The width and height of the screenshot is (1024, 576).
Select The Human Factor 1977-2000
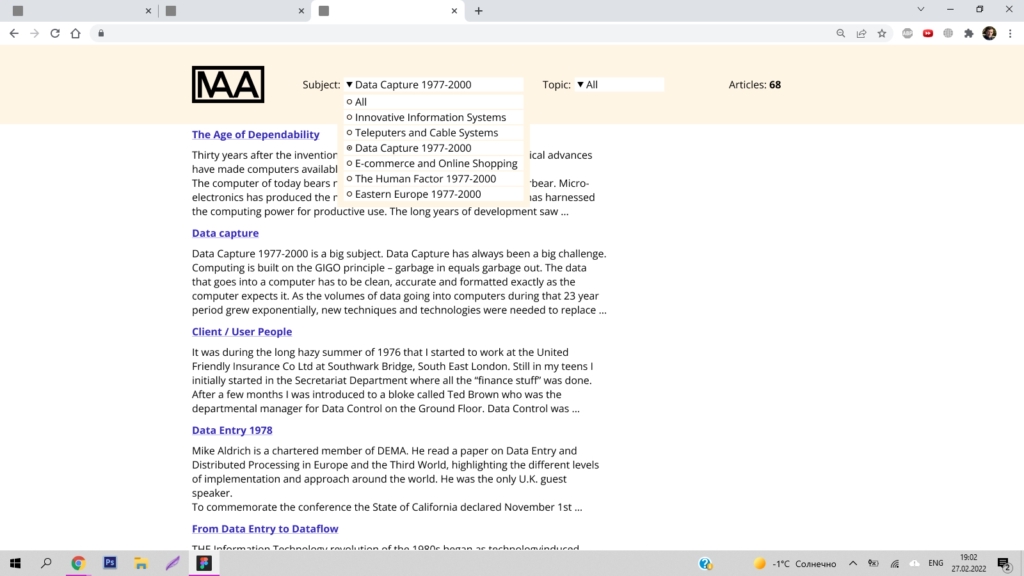pyautogui.click(x=434, y=179)
